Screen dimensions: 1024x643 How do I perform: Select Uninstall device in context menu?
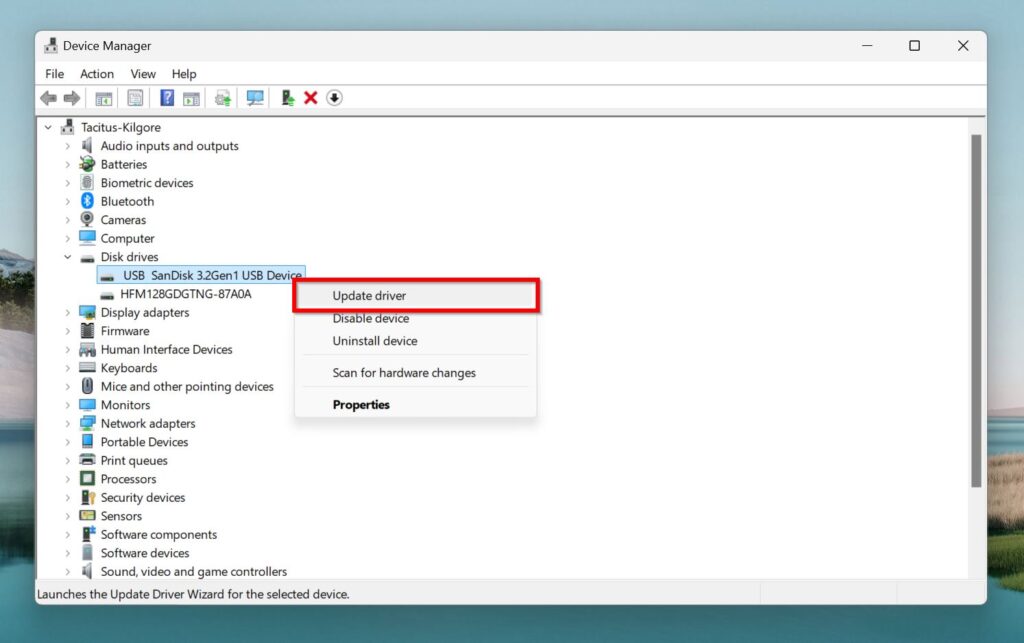[374, 341]
